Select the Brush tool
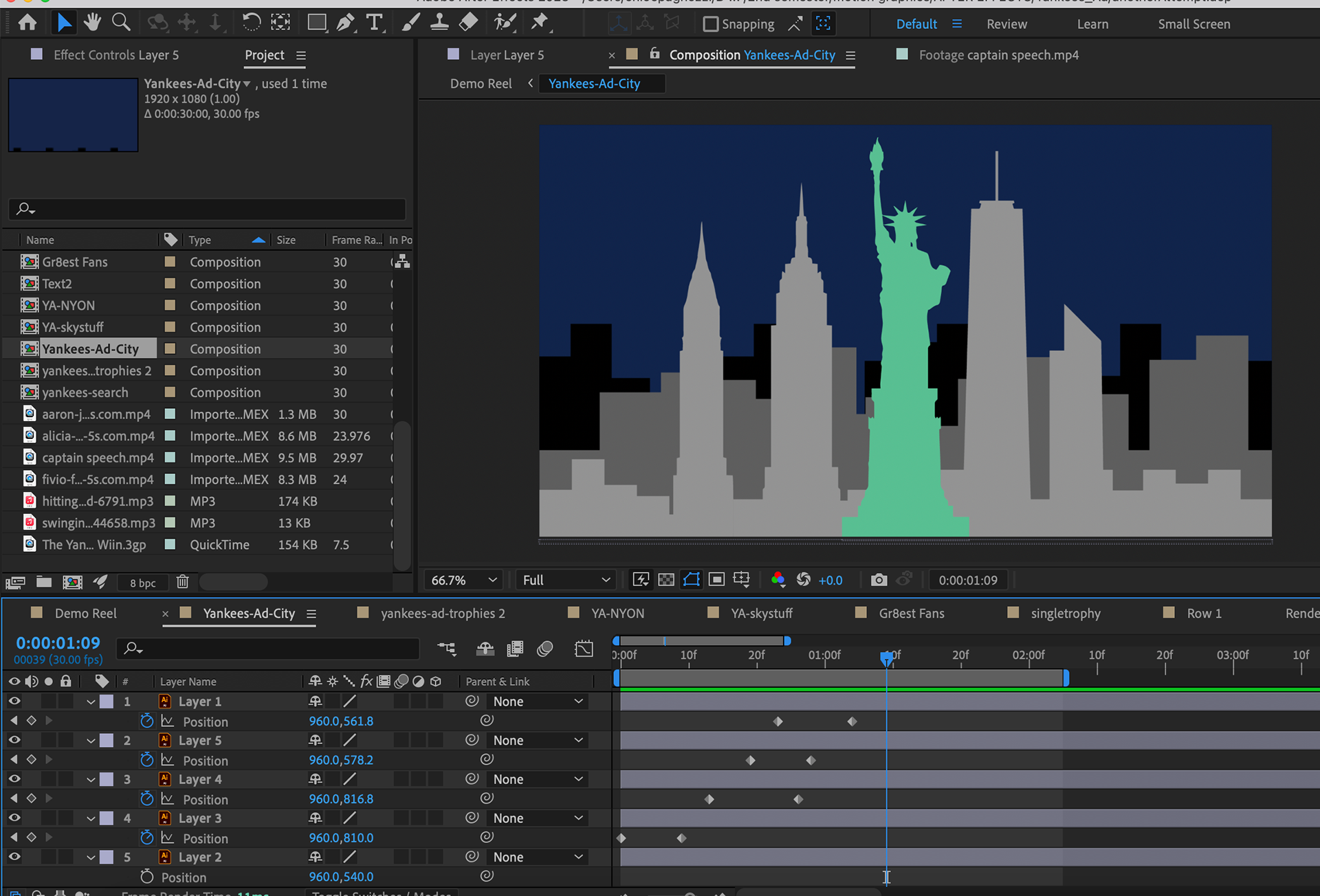The image size is (1320, 896). (410, 23)
